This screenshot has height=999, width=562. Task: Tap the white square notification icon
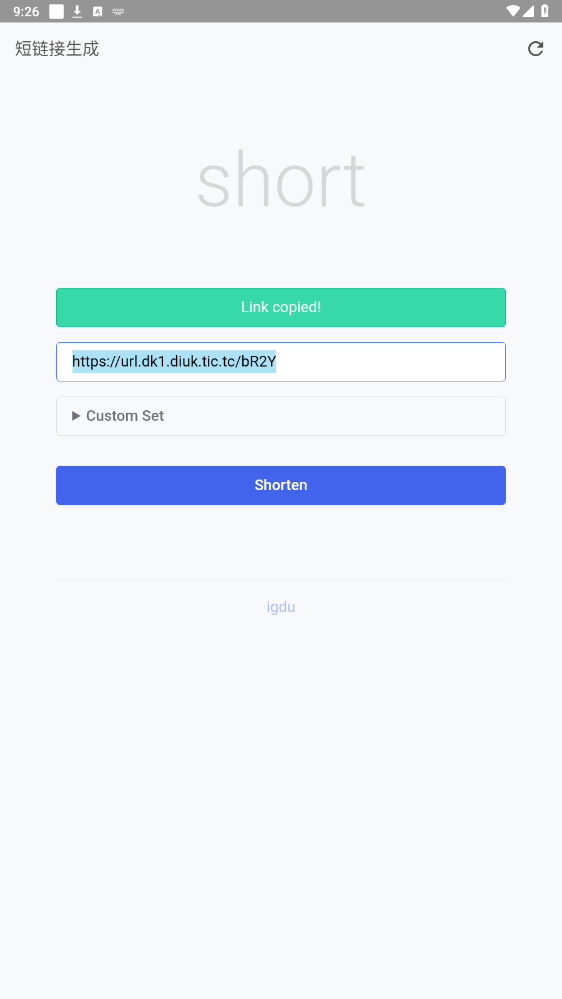click(x=56, y=11)
